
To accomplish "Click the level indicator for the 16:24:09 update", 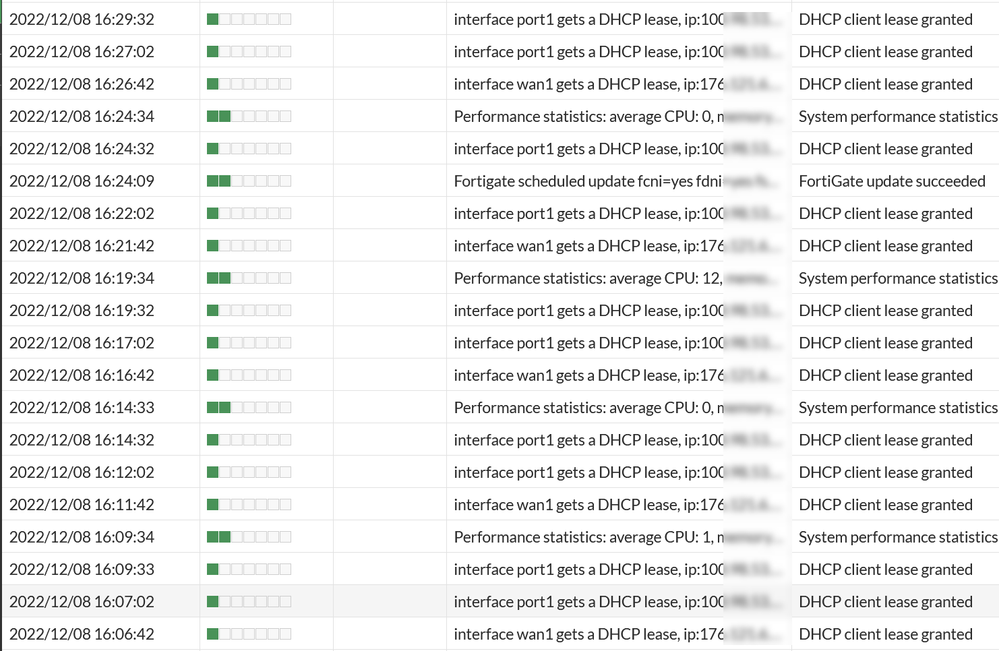I will 249,181.
